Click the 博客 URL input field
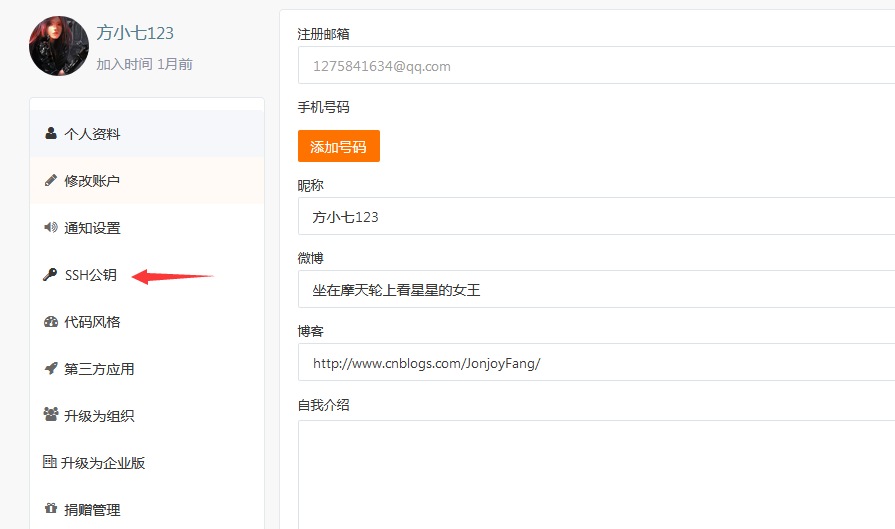This screenshot has width=895, height=529. pos(596,362)
